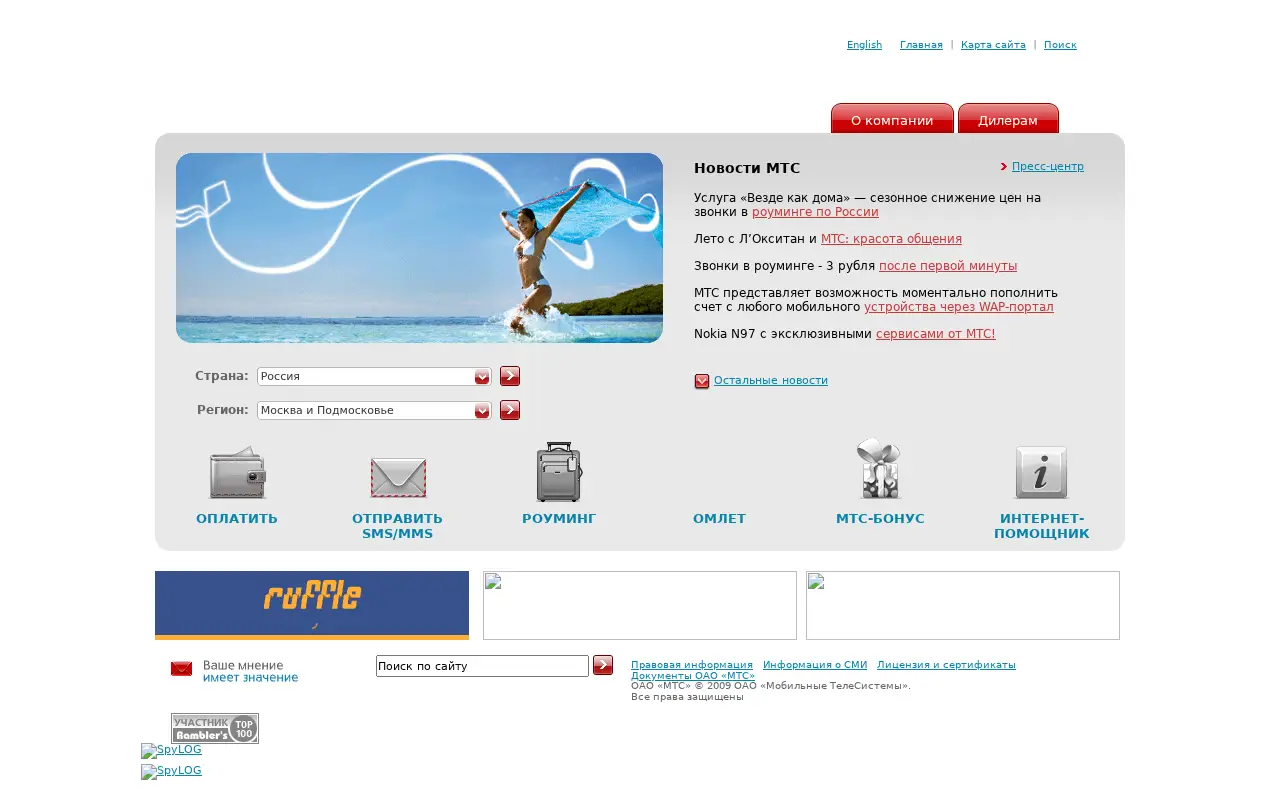This screenshot has width=1280, height=800.
Task: Open the роуминге по России news link
Action: click(815, 212)
